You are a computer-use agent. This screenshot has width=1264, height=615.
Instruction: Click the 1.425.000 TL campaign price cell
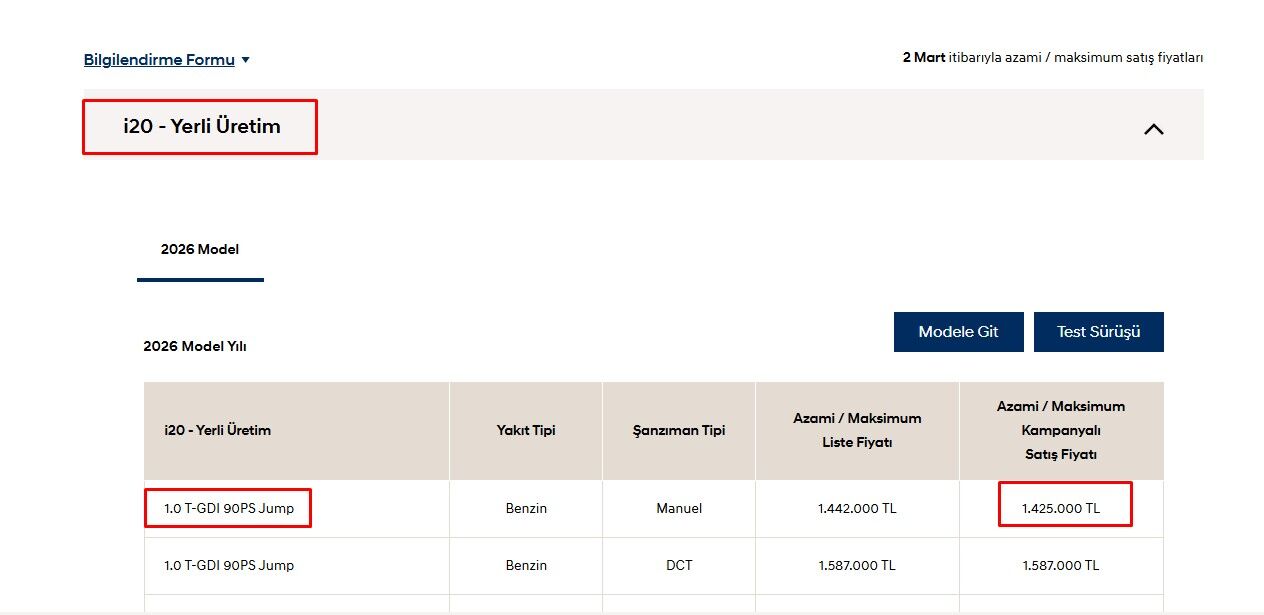coord(1060,508)
